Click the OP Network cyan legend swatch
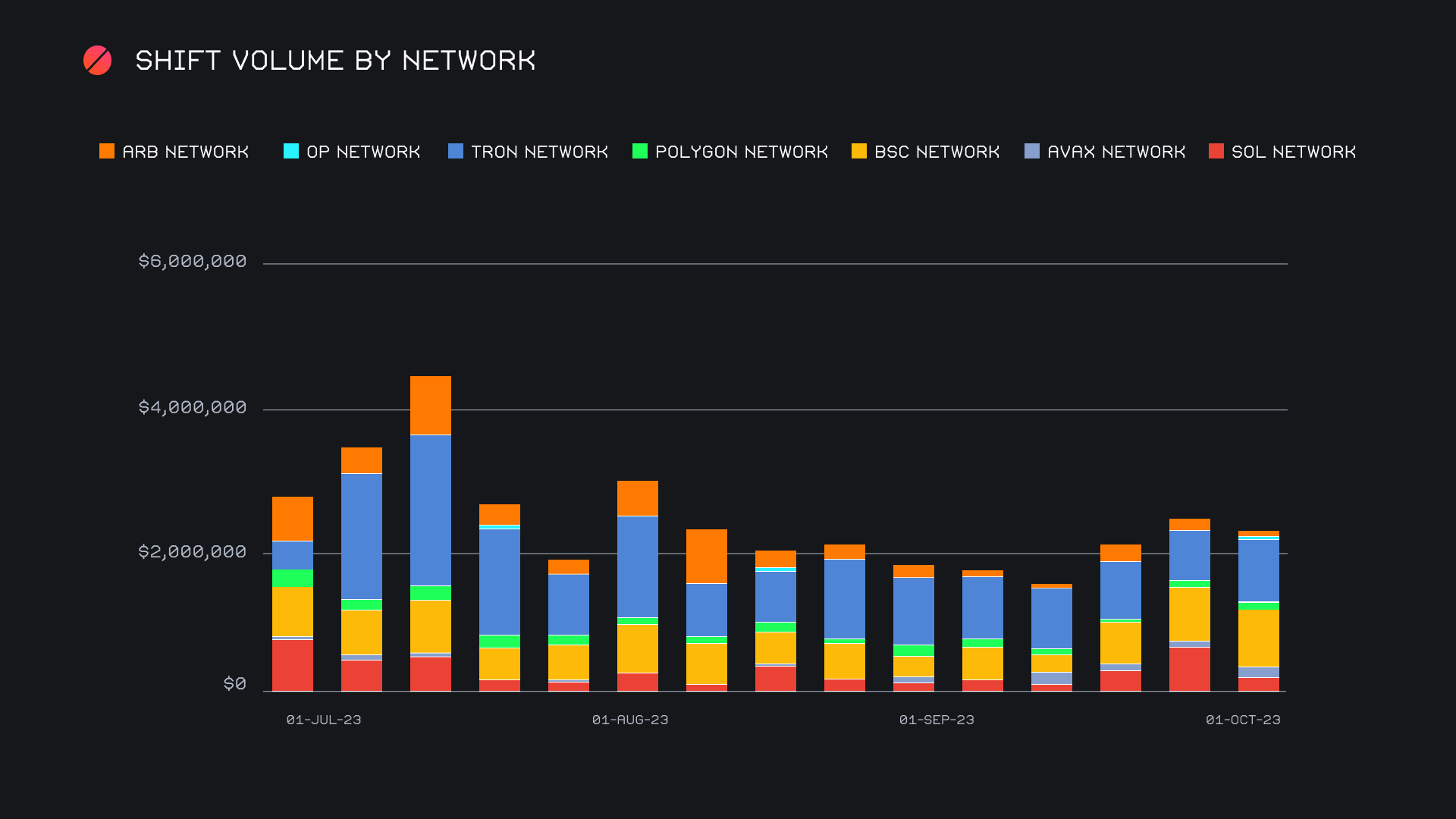The height and width of the screenshot is (819, 1456). click(291, 152)
